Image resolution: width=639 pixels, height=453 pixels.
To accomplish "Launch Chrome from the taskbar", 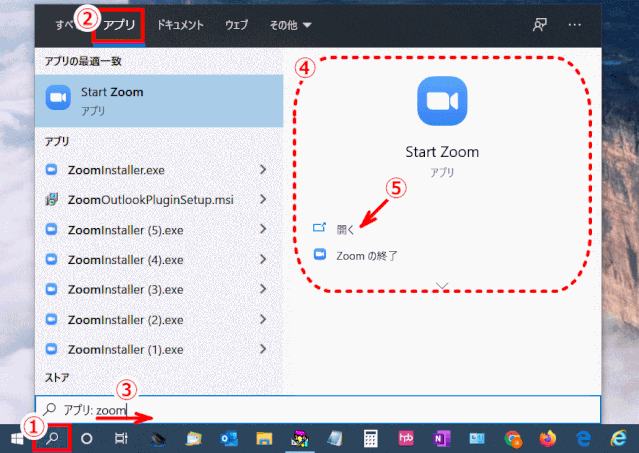I will coord(513,439).
